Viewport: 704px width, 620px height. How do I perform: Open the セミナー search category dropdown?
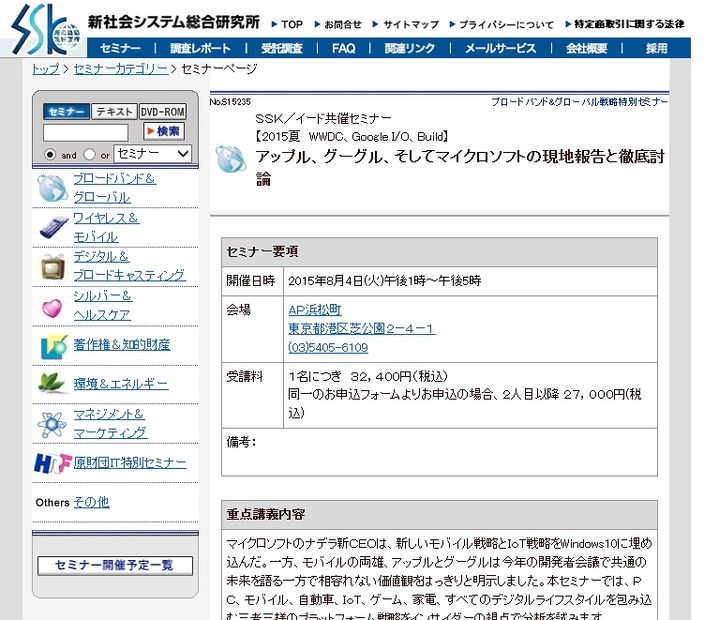point(153,154)
